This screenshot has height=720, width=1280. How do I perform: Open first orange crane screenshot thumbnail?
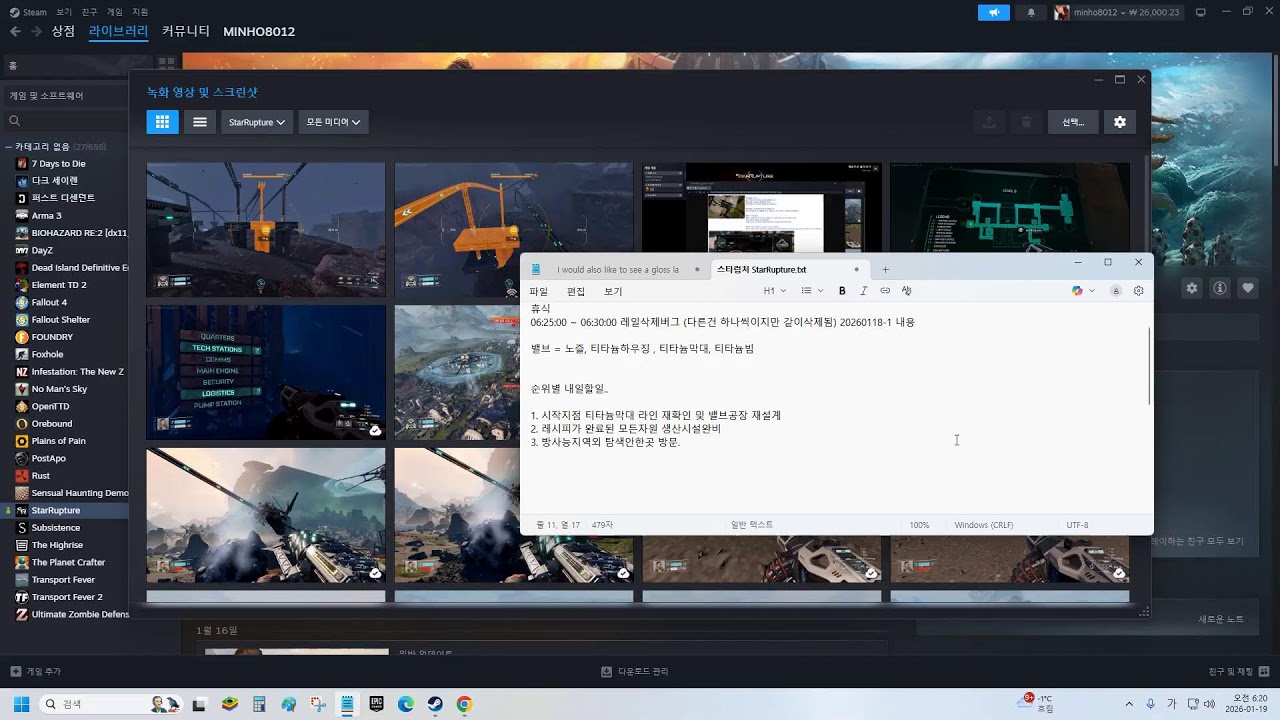coord(266,229)
